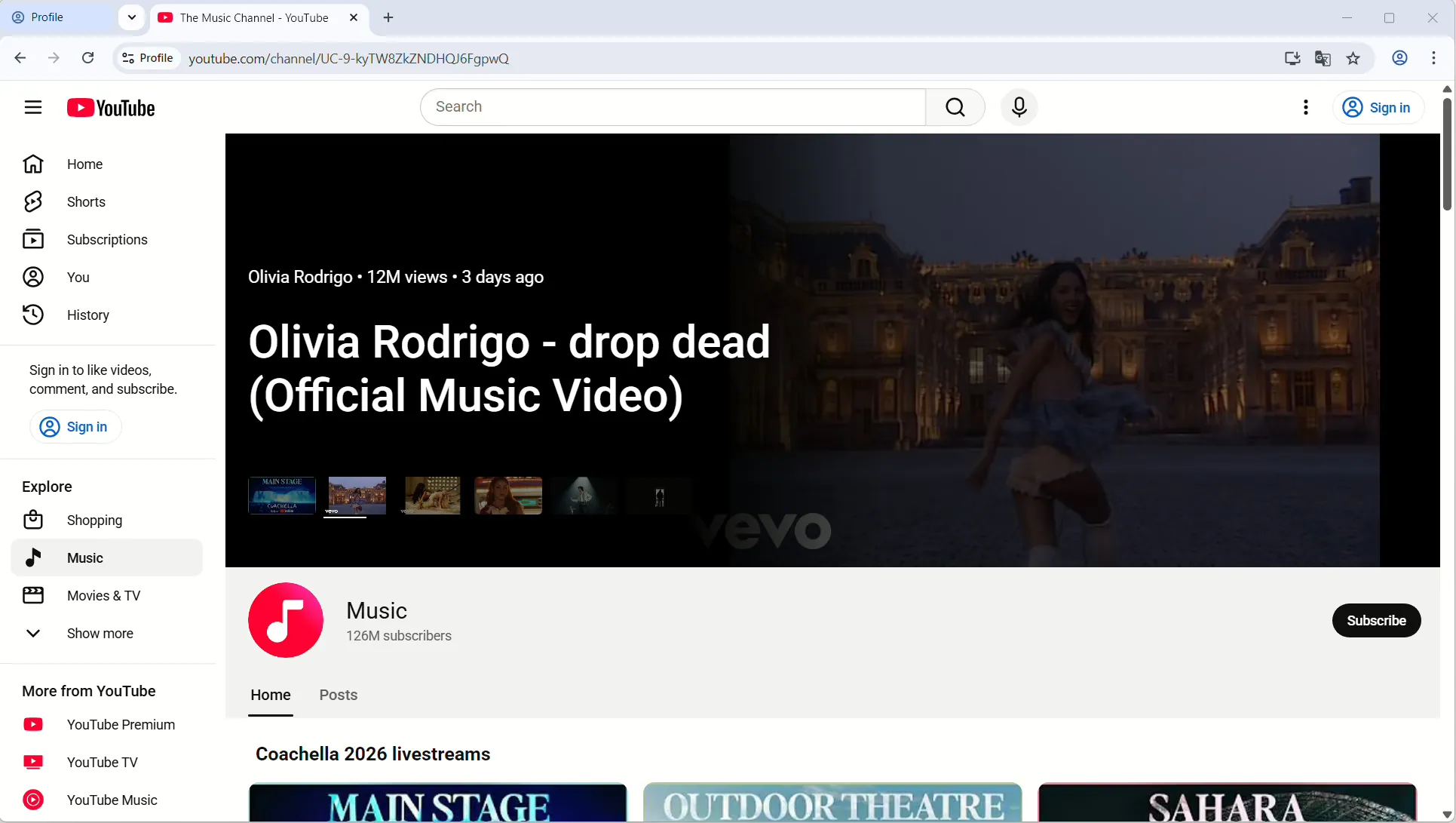Click the Music channel avatar
The width and height of the screenshot is (1456, 823).
coord(286,620)
